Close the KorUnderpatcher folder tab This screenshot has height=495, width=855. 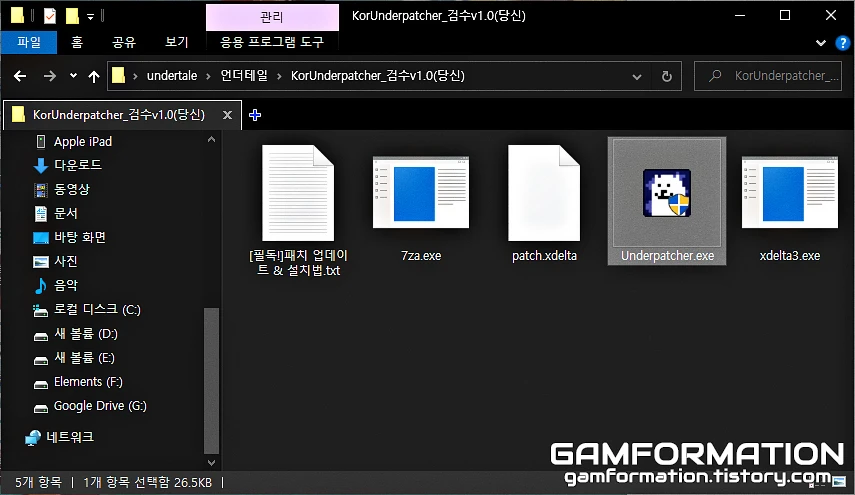[x=227, y=115]
